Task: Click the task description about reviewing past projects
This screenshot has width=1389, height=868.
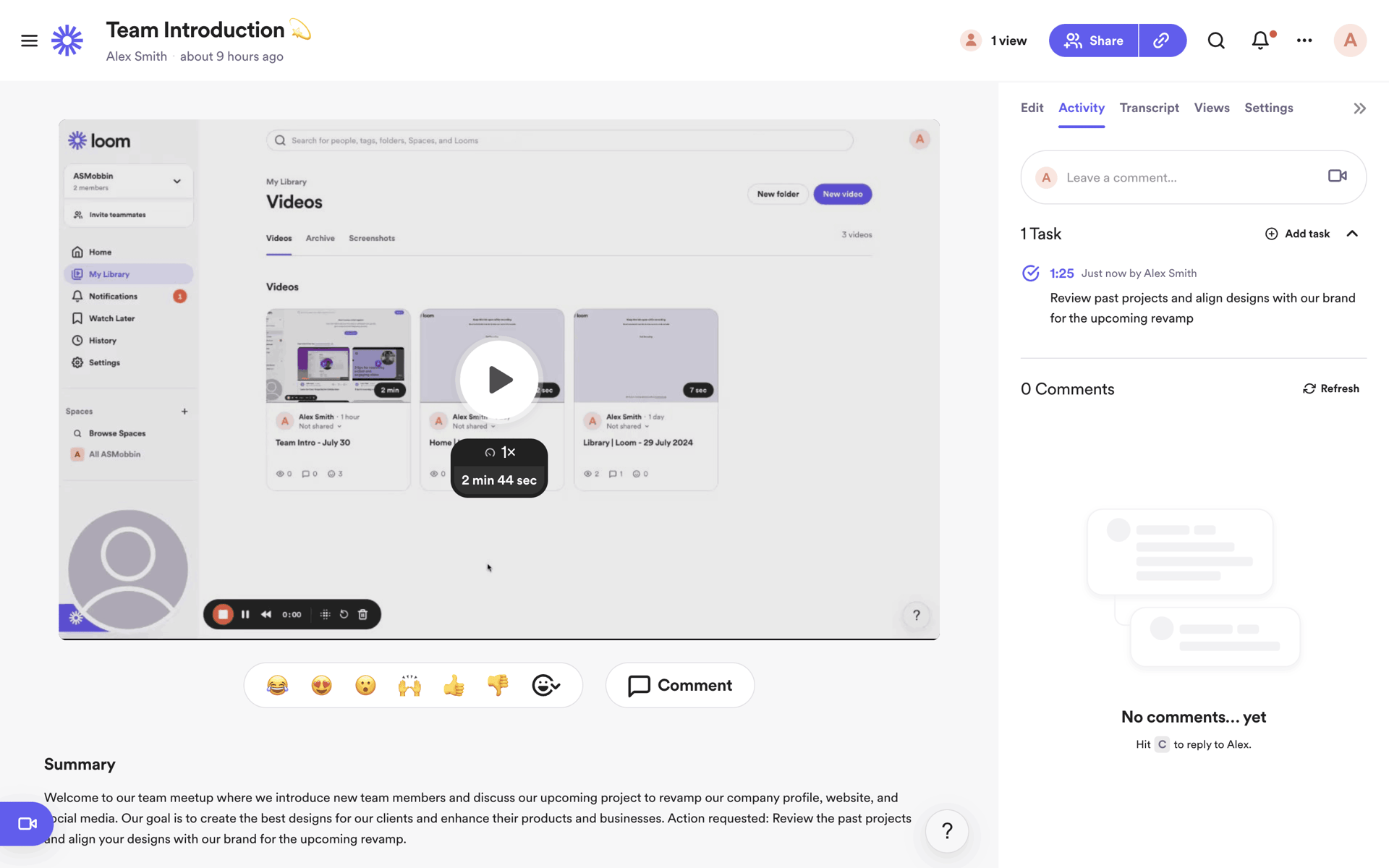Action: coord(1202,308)
